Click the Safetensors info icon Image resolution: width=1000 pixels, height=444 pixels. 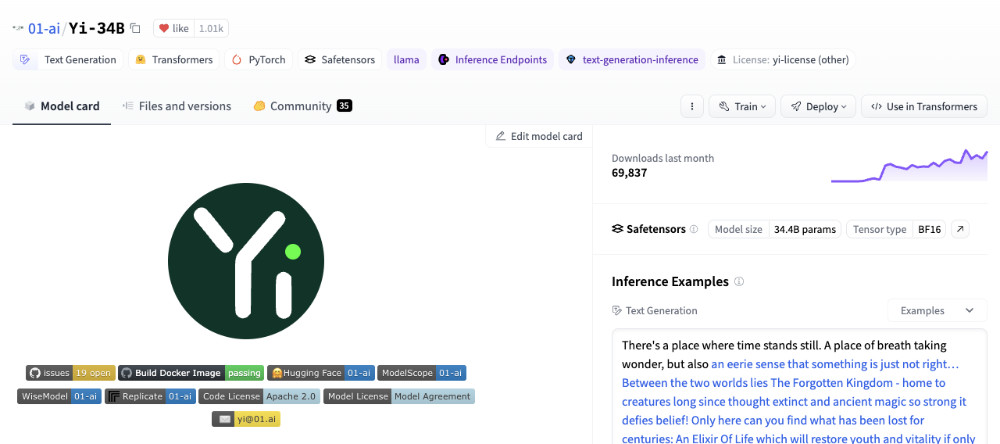click(x=694, y=229)
